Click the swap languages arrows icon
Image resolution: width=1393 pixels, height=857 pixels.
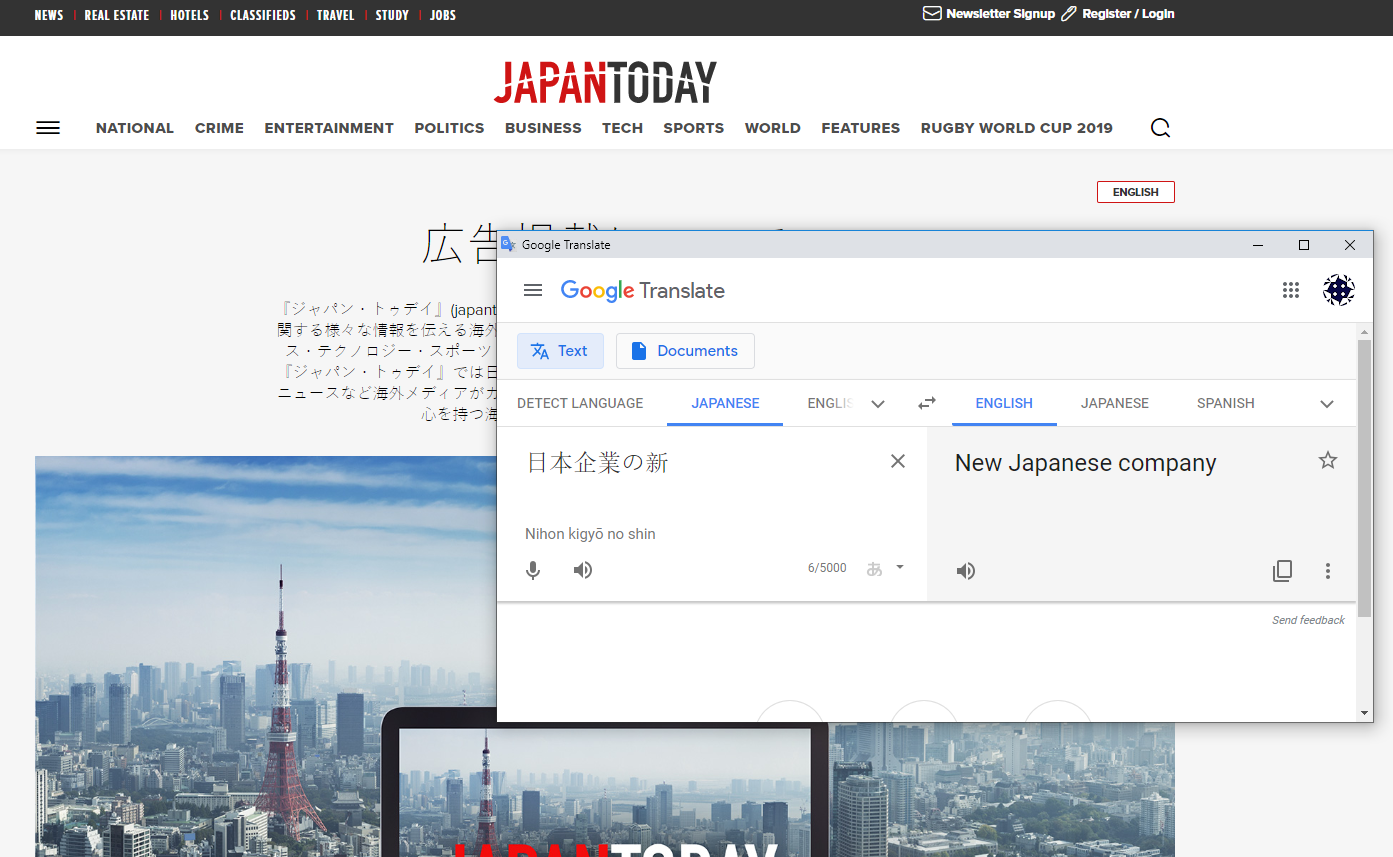(927, 403)
